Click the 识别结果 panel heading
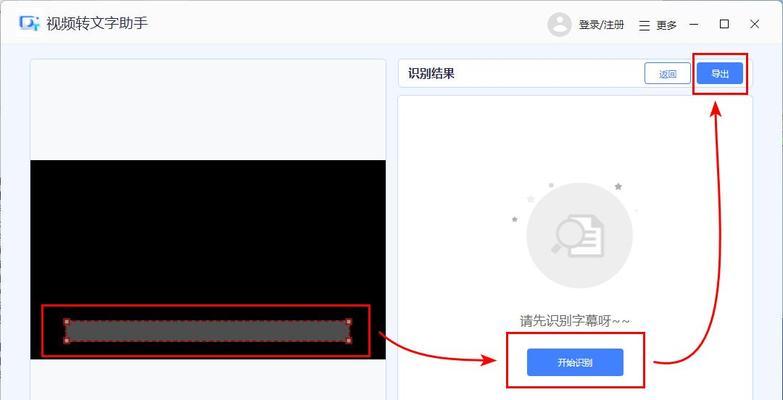The height and width of the screenshot is (400, 783). [x=431, y=74]
